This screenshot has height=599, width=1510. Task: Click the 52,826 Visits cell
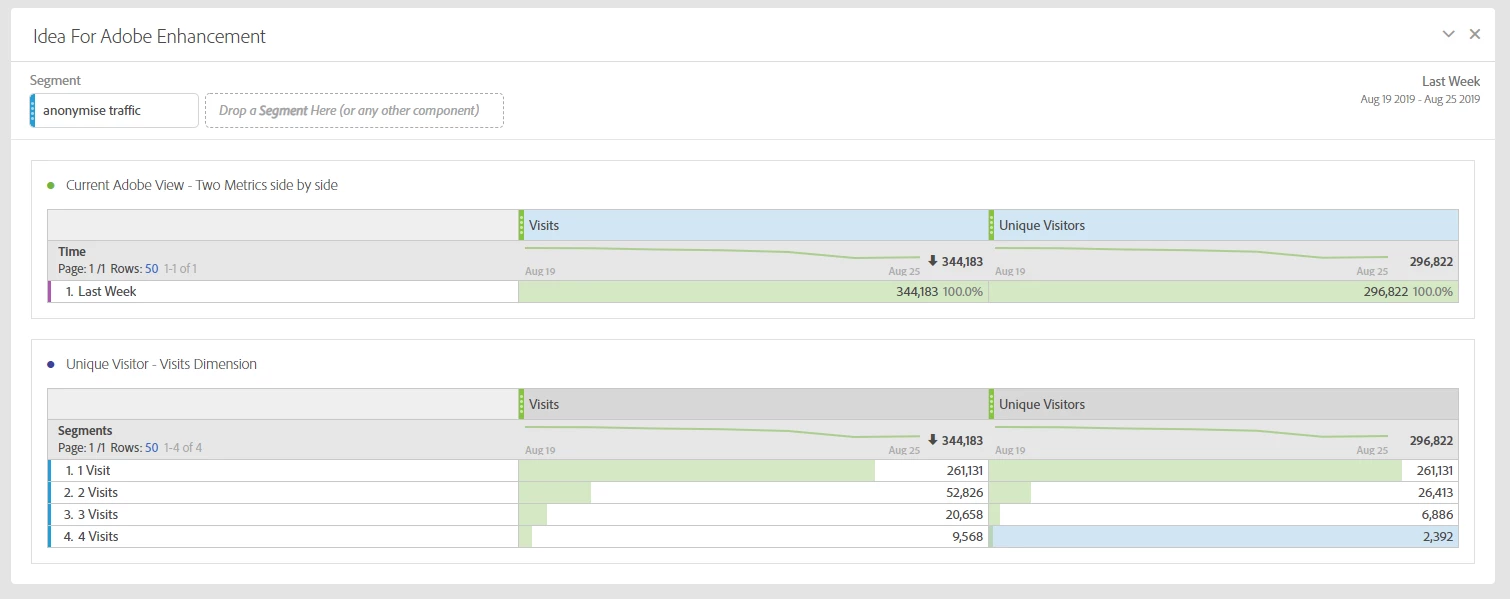[754, 492]
